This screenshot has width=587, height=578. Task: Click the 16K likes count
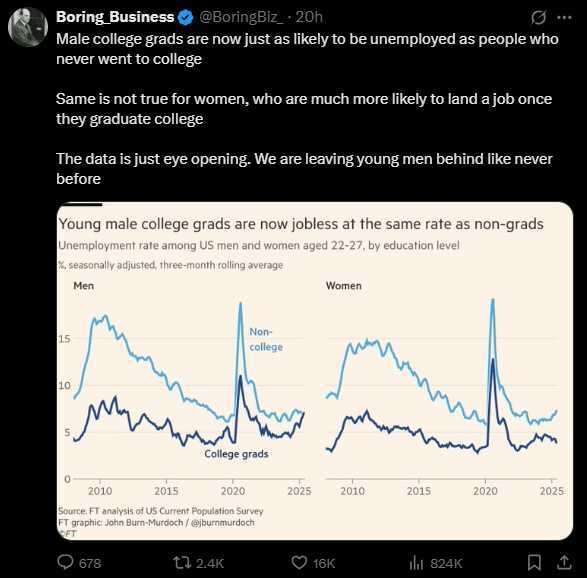pyautogui.click(x=324, y=563)
